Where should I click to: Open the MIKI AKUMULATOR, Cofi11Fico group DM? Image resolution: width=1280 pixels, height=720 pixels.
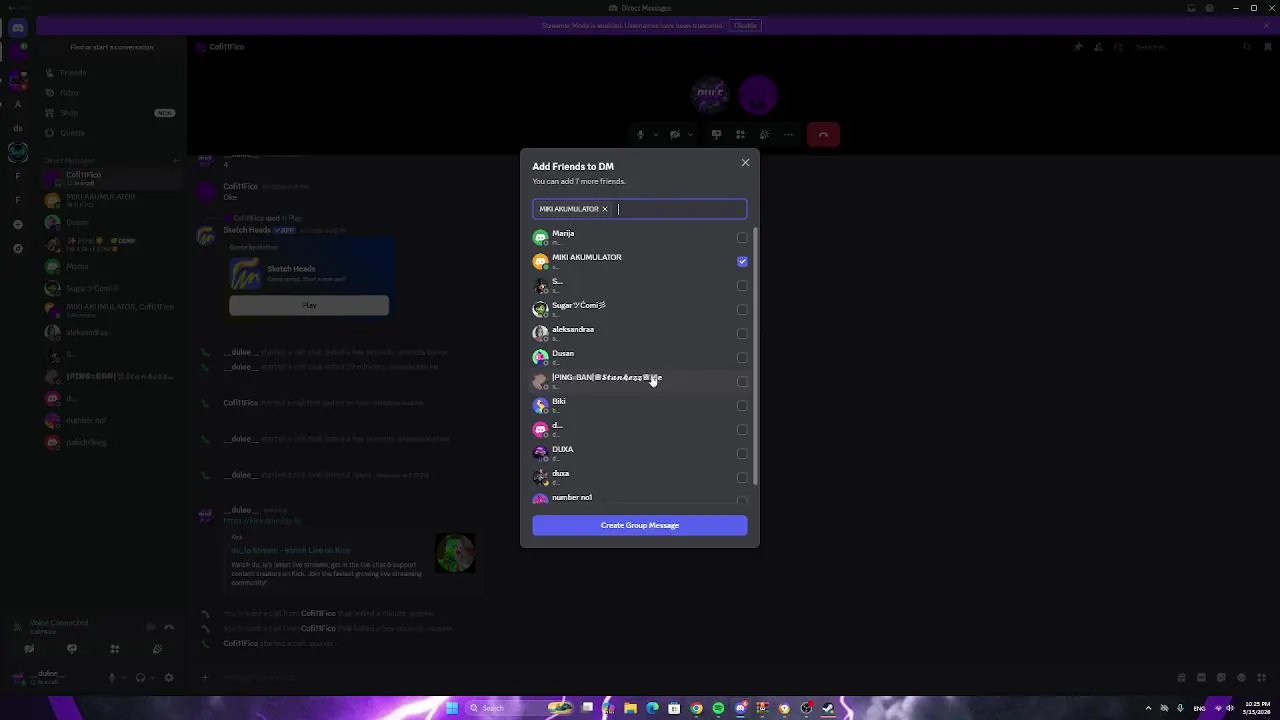coord(110,310)
